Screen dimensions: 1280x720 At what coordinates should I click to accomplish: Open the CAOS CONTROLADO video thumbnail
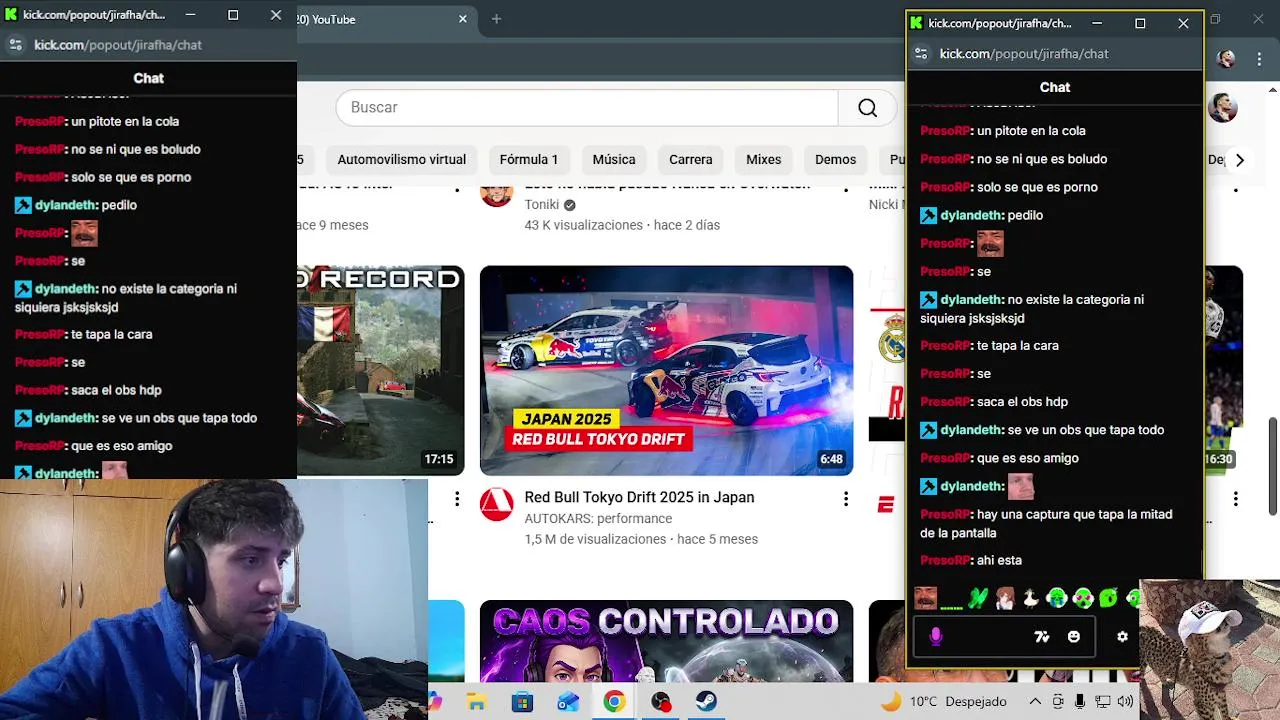click(x=666, y=641)
